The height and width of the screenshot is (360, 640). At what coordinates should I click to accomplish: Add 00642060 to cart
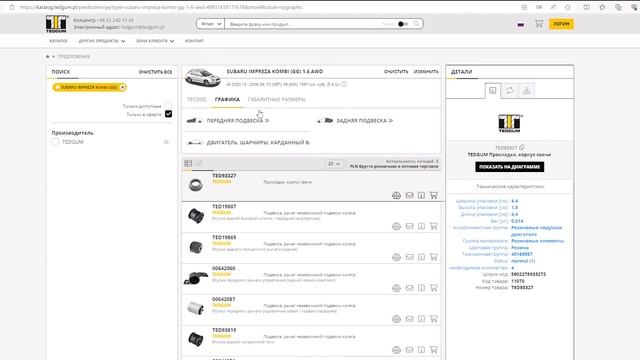tap(433, 288)
